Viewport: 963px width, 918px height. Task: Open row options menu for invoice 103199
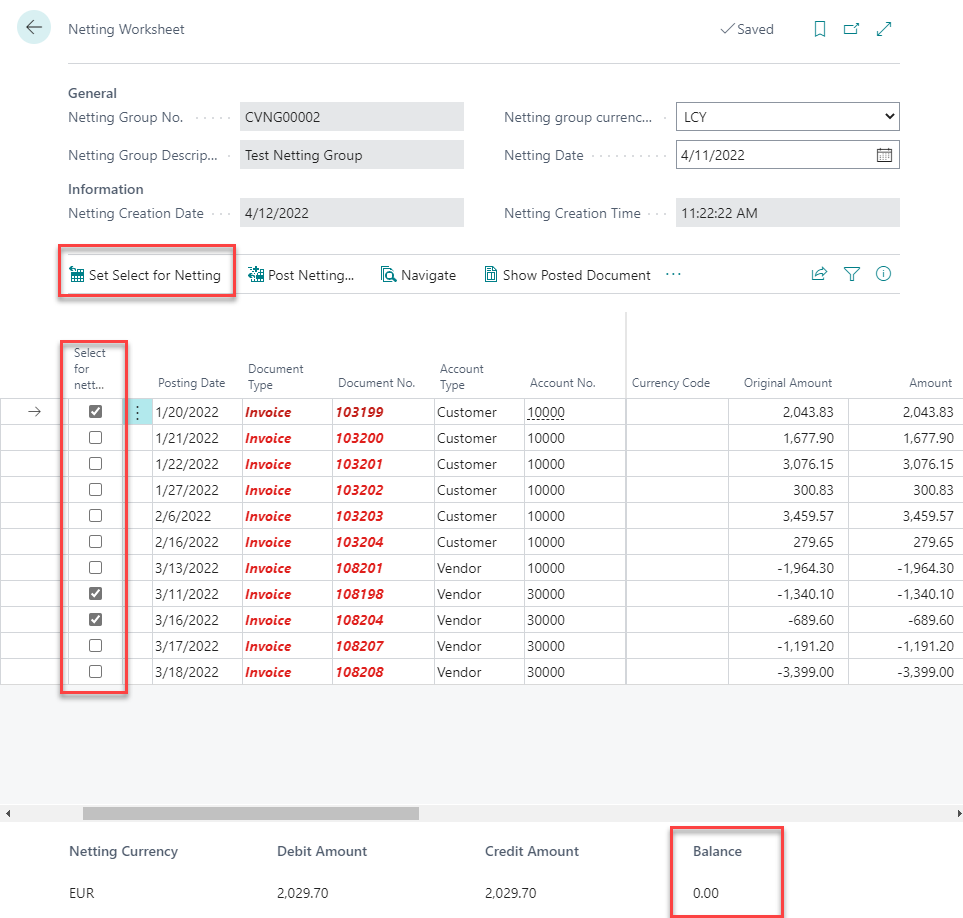point(138,412)
